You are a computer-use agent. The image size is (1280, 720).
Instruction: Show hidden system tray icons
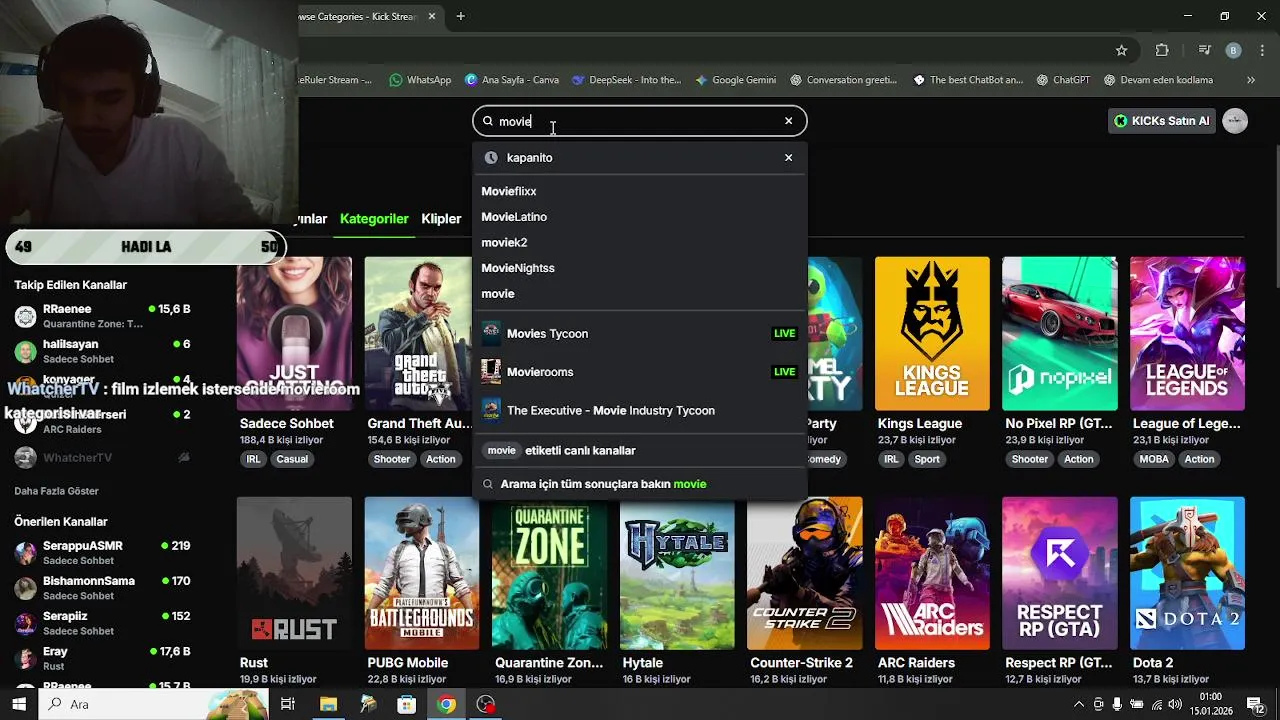(1078, 704)
